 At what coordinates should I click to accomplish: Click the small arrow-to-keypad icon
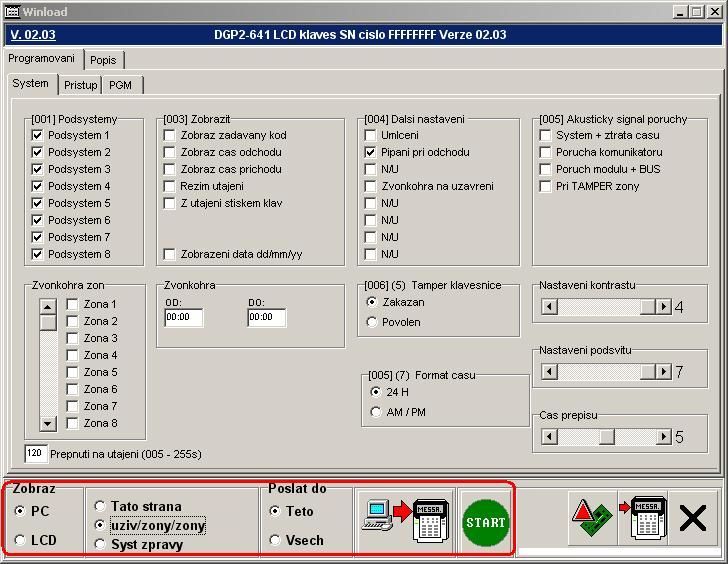(642, 519)
